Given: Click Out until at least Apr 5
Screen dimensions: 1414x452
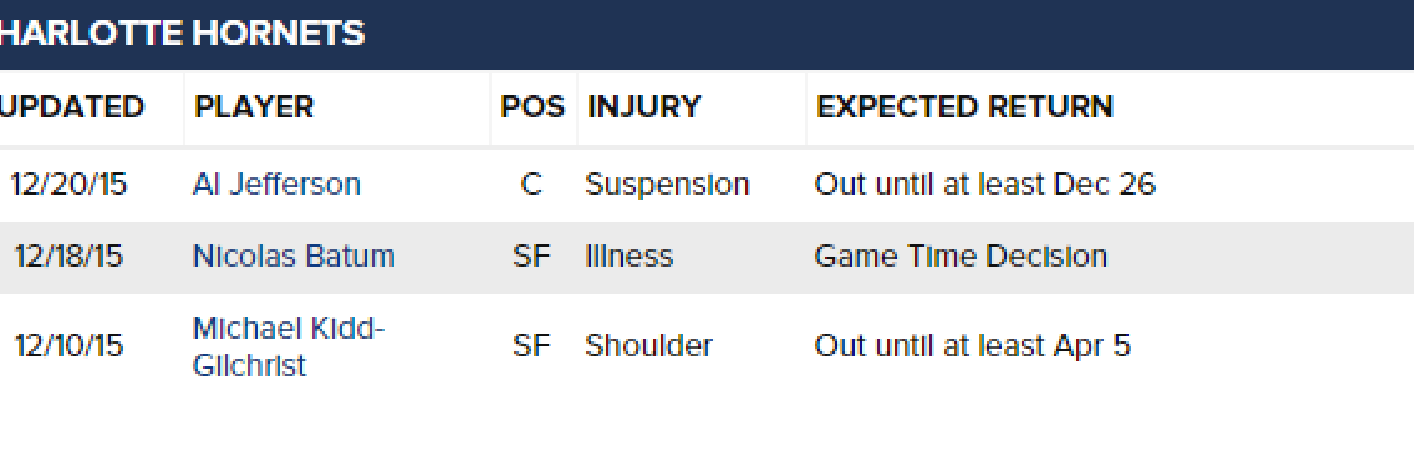Looking at the screenshot, I should coord(972,346).
